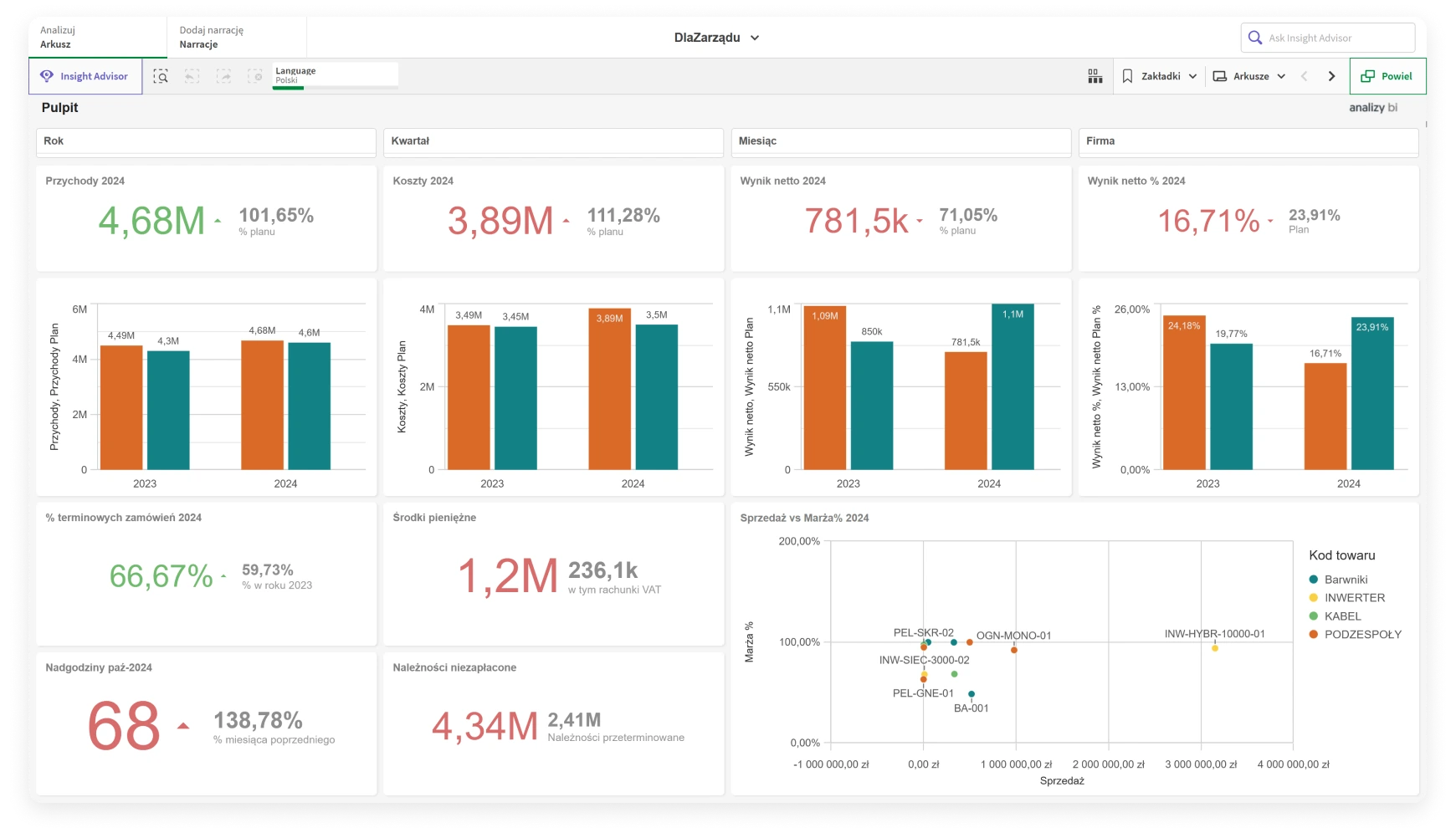Screen dimensions: 1456x833
Task: Expand the DlaZarządu app title menu
Action: pos(716,38)
